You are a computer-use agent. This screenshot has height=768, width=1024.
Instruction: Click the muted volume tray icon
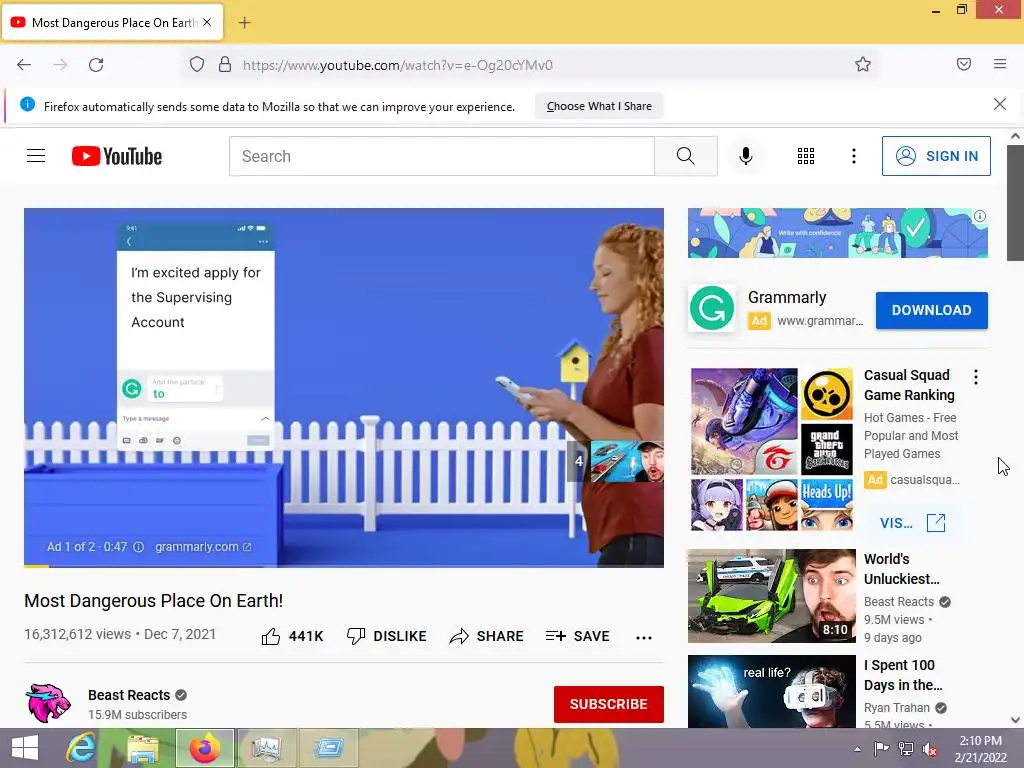930,749
